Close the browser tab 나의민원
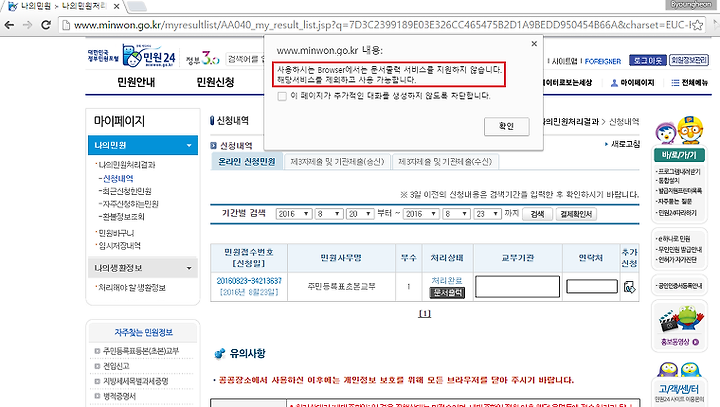Image resolution: width=720 pixels, height=407 pixels. 117,6
